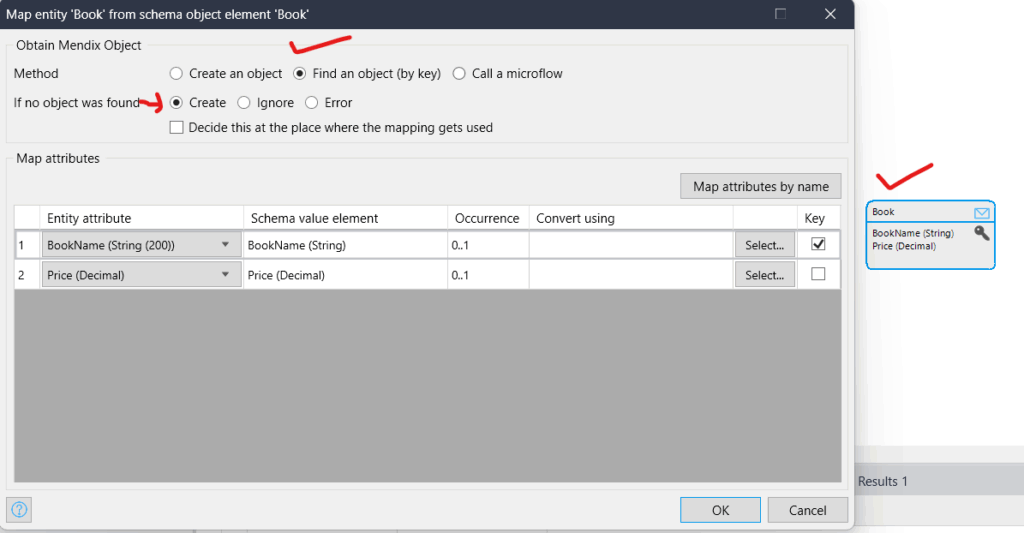The height and width of the screenshot is (533, 1024).
Task: Close the Map entity dialog
Action: tap(830, 14)
